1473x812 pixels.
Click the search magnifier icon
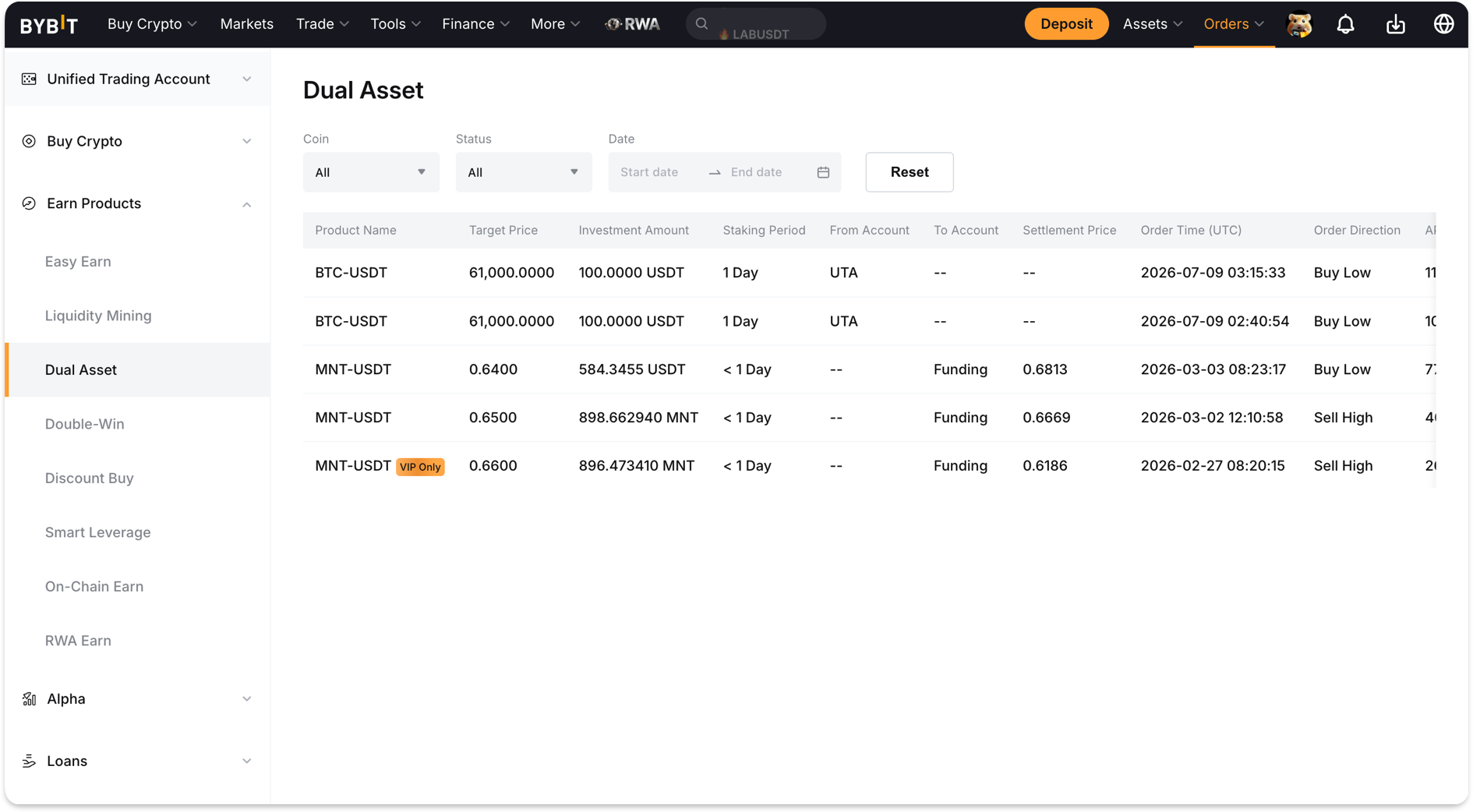701,23
